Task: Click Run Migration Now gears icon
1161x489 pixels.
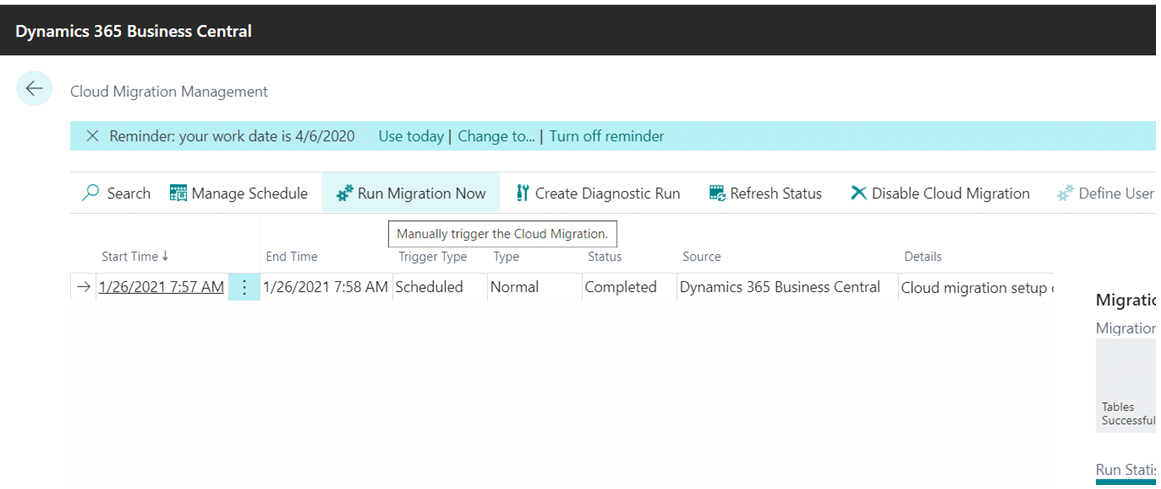Action: 345,193
